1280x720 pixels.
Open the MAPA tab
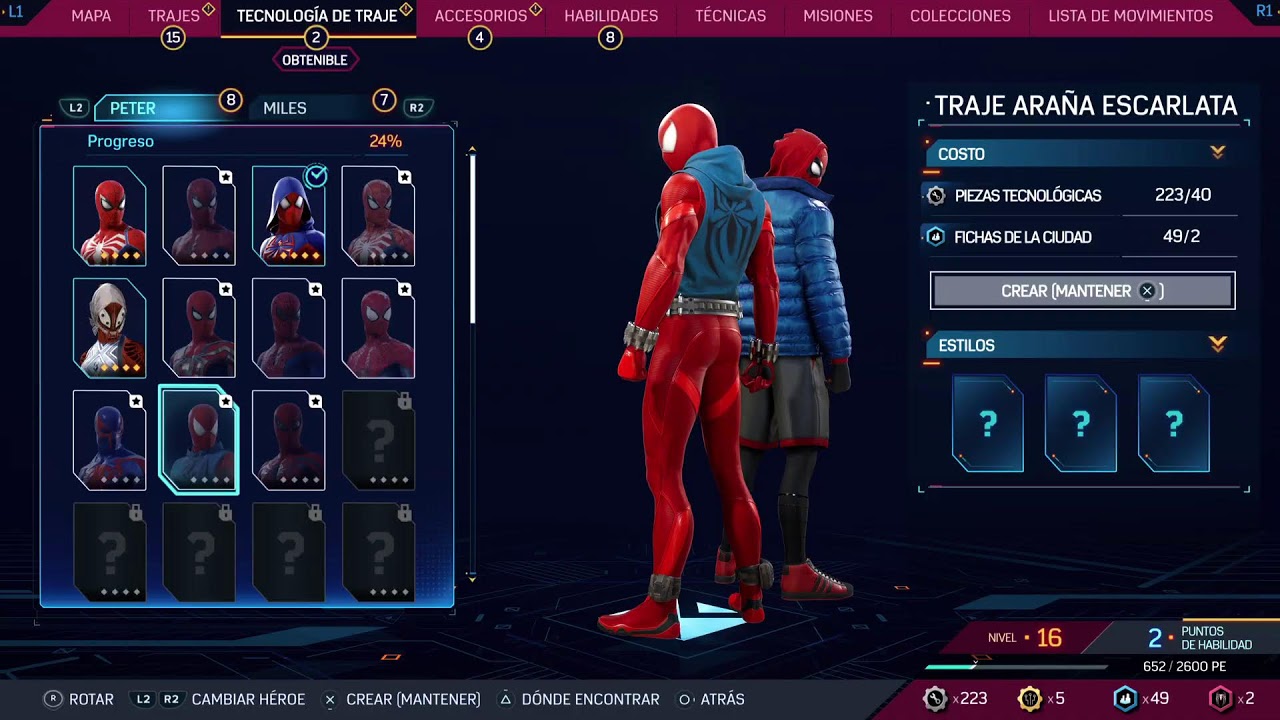pos(91,16)
